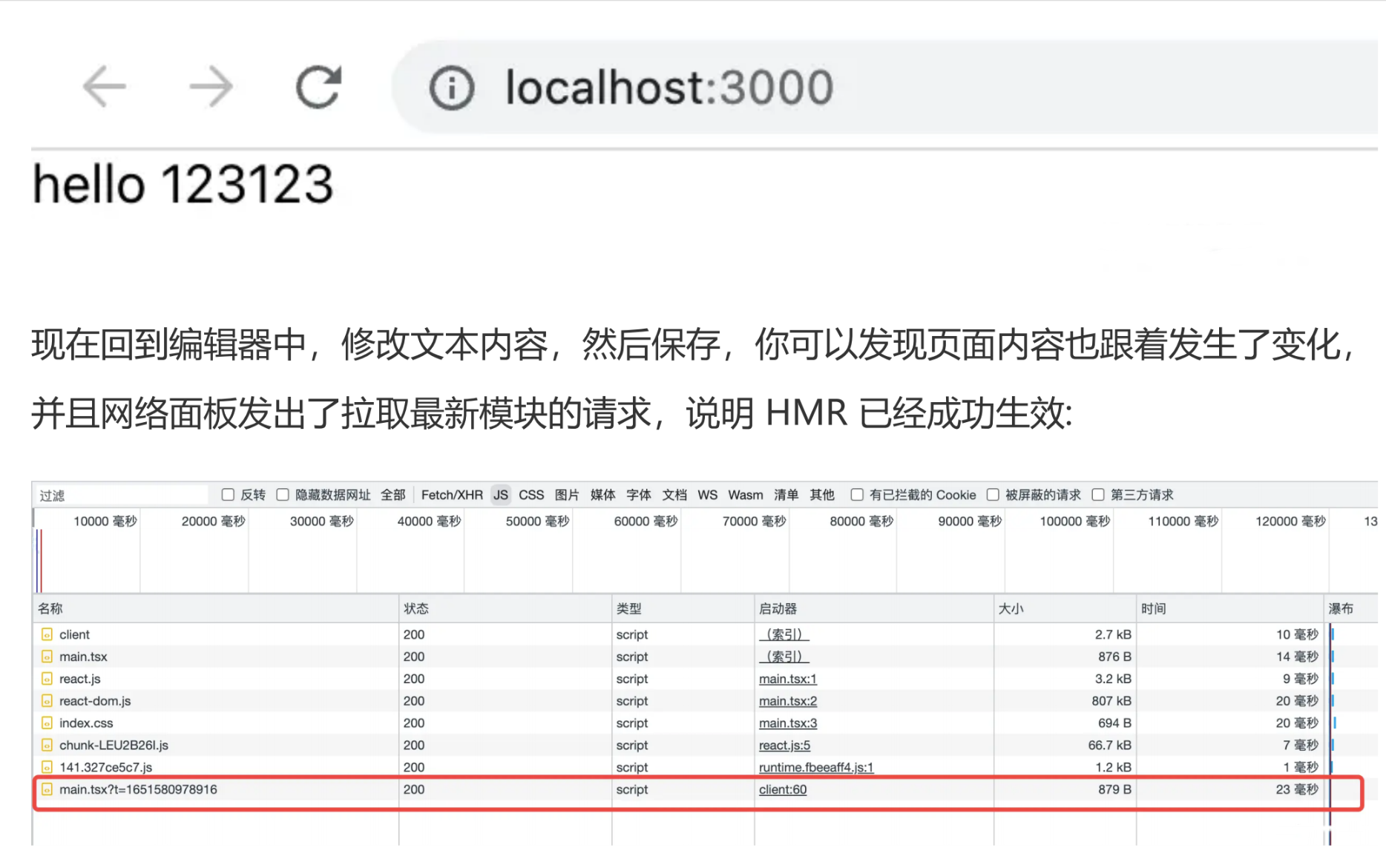Click the browser back arrow
This screenshot has height=868, width=1386.
click(x=105, y=86)
